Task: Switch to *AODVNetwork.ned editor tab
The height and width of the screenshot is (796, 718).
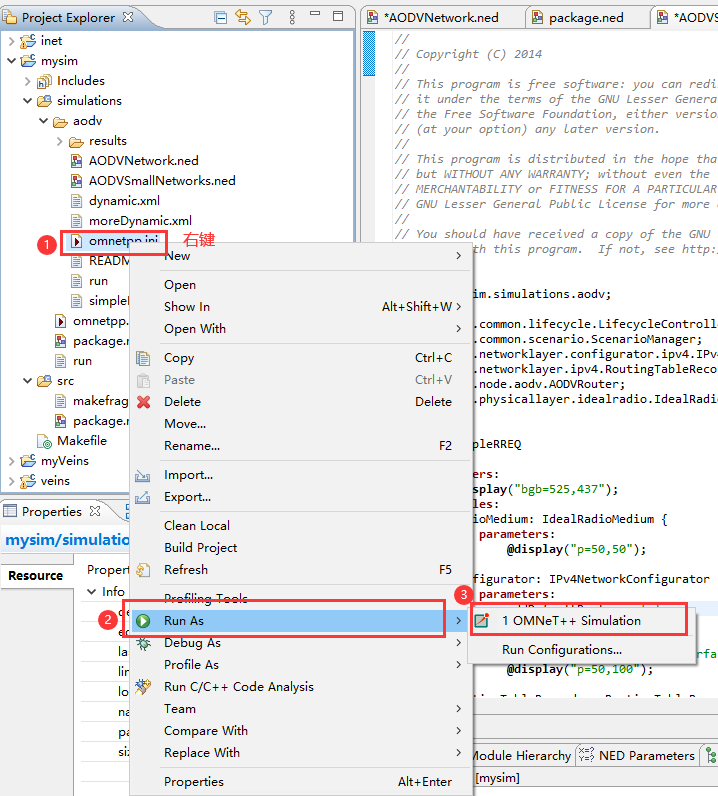Action: pyautogui.click(x=441, y=18)
